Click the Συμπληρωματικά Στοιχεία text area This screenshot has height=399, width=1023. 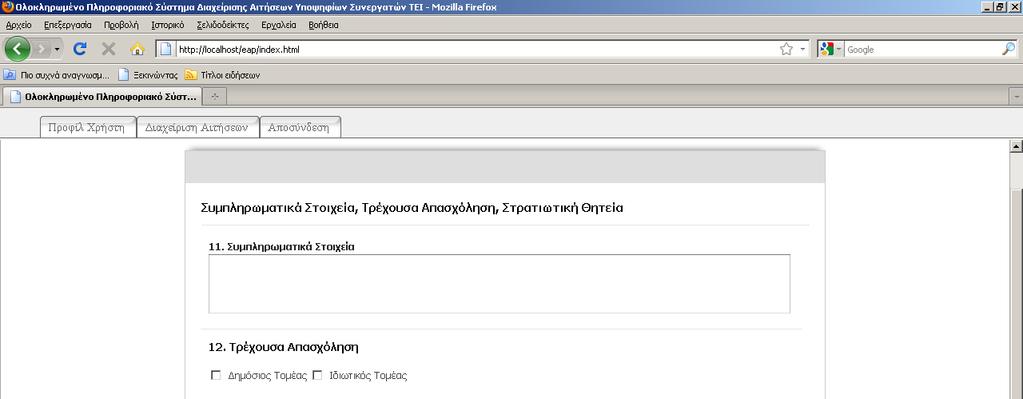(499, 284)
